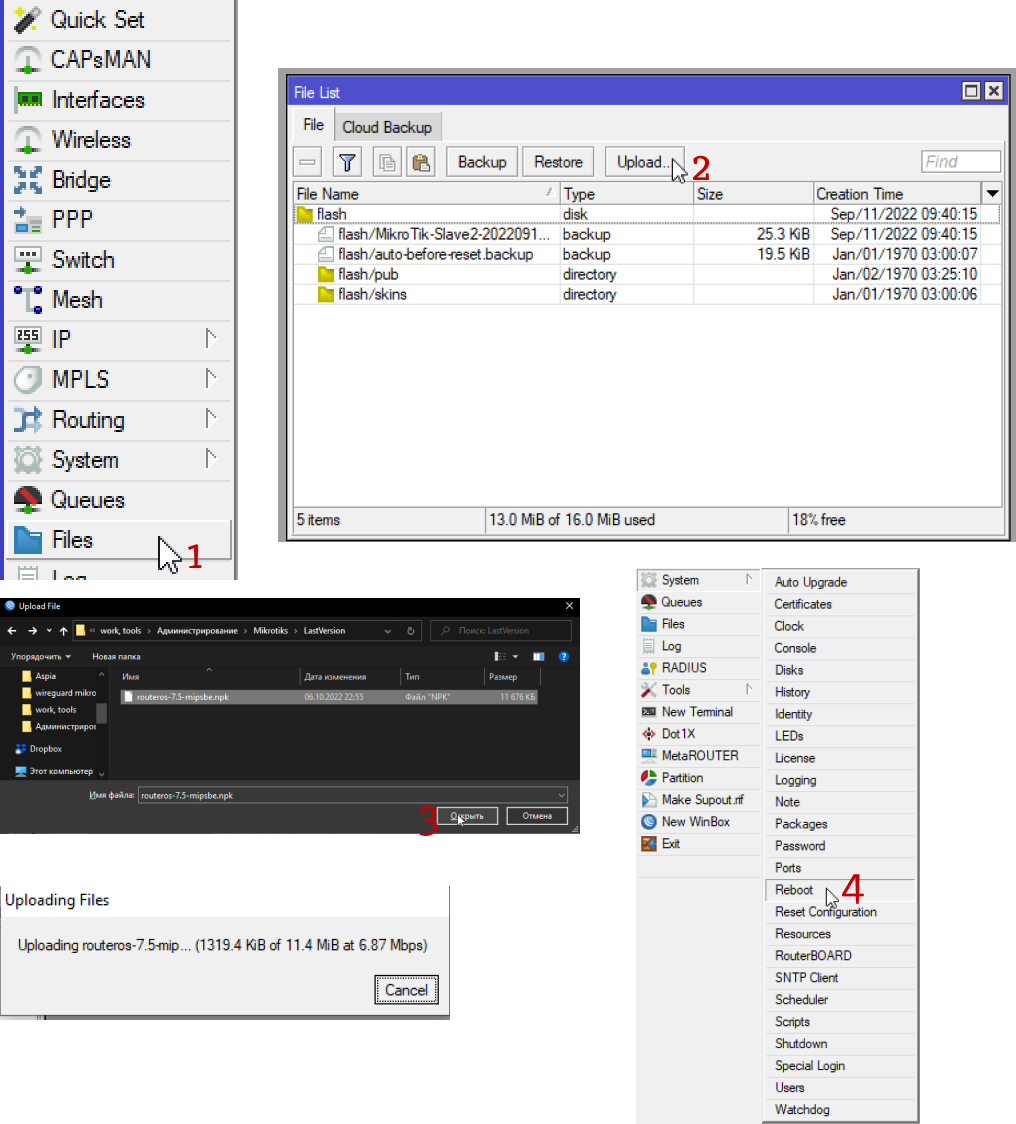Click the Back arrow in Upload File dialog
The width and height of the screenshot is (1016, 1124).
pos(11,631)
